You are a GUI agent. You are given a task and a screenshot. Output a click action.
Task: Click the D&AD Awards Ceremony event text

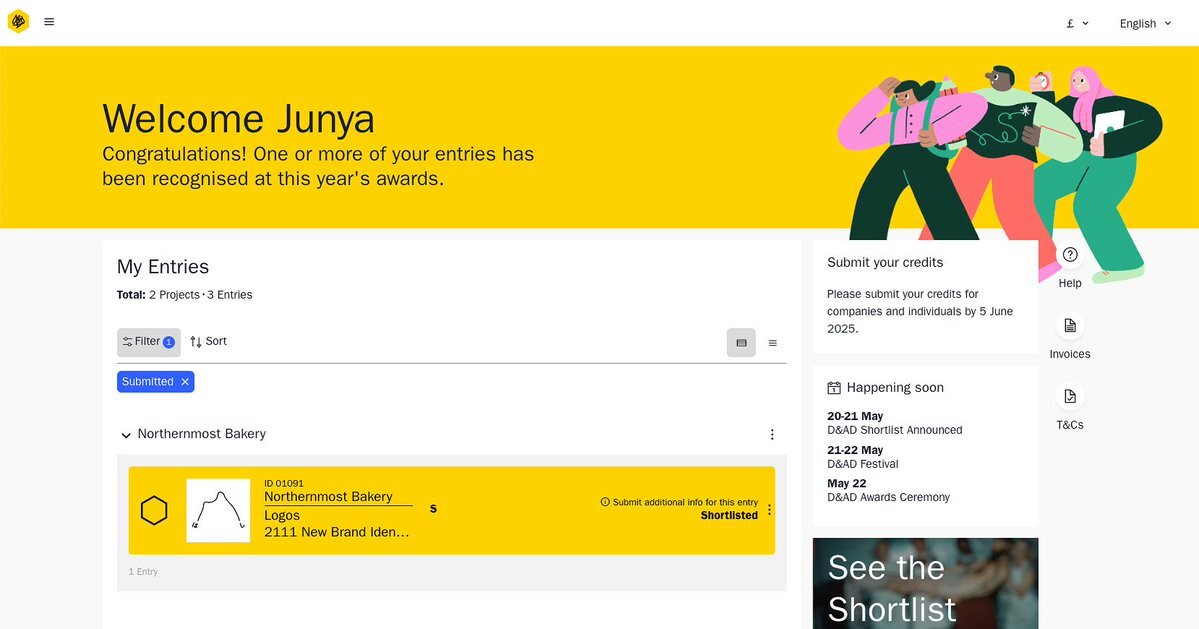(889, 498)
